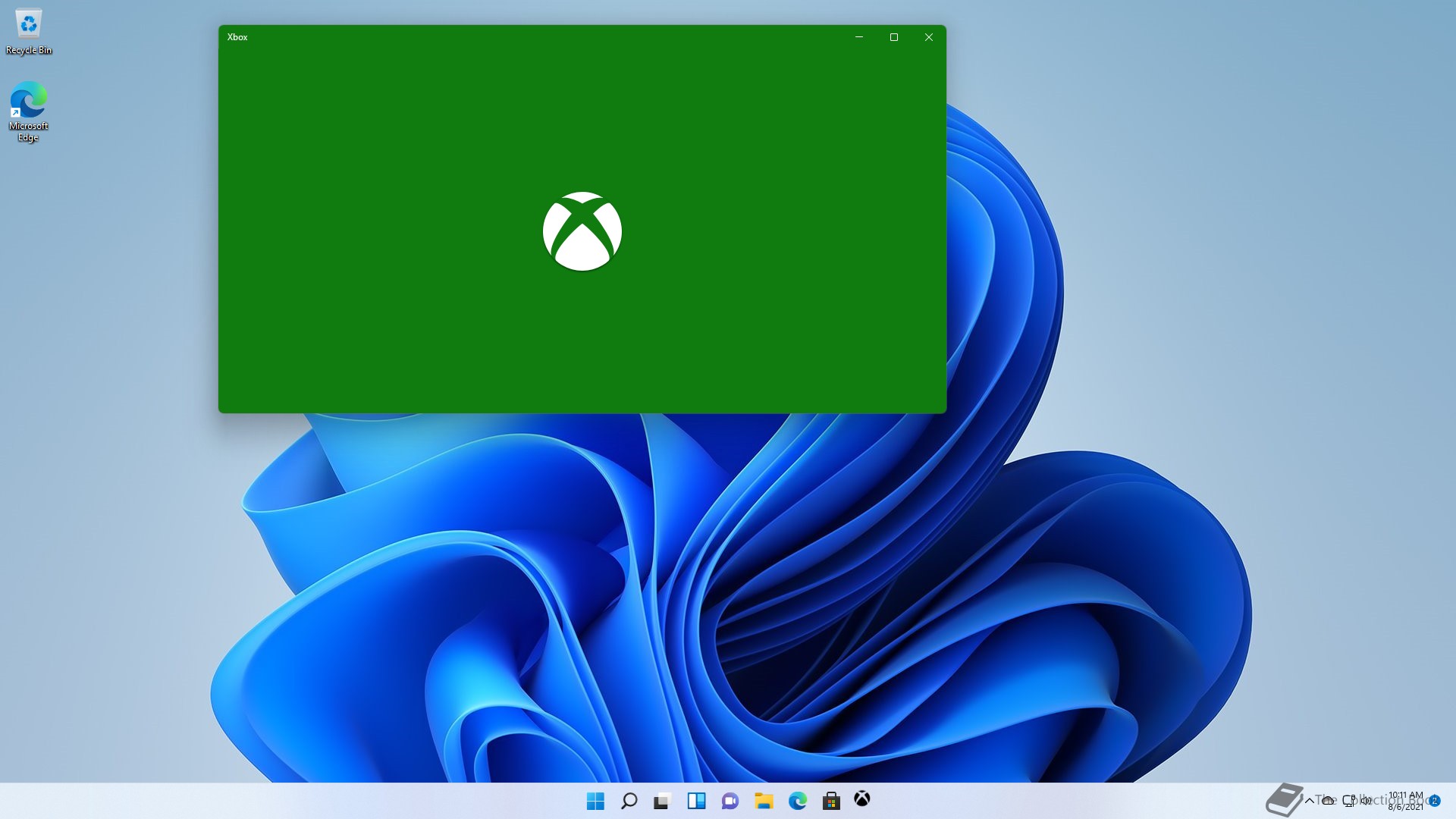
Task: Open network status from tray
Action: tap(1348, 801)
